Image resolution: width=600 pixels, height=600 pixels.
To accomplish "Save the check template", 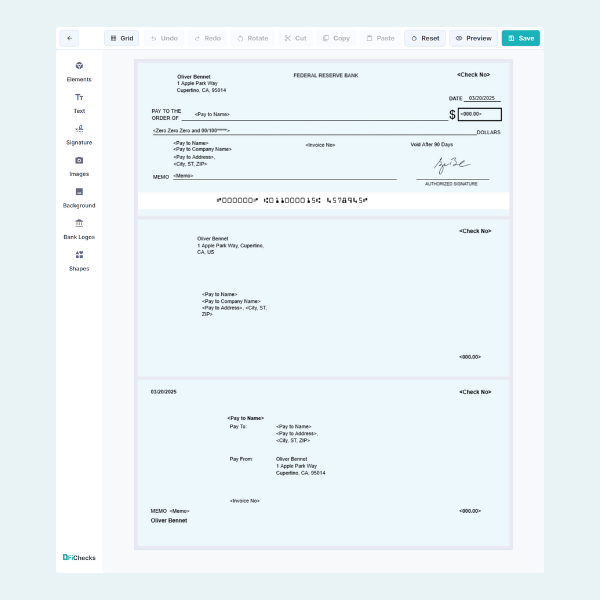I will (521, 38).
